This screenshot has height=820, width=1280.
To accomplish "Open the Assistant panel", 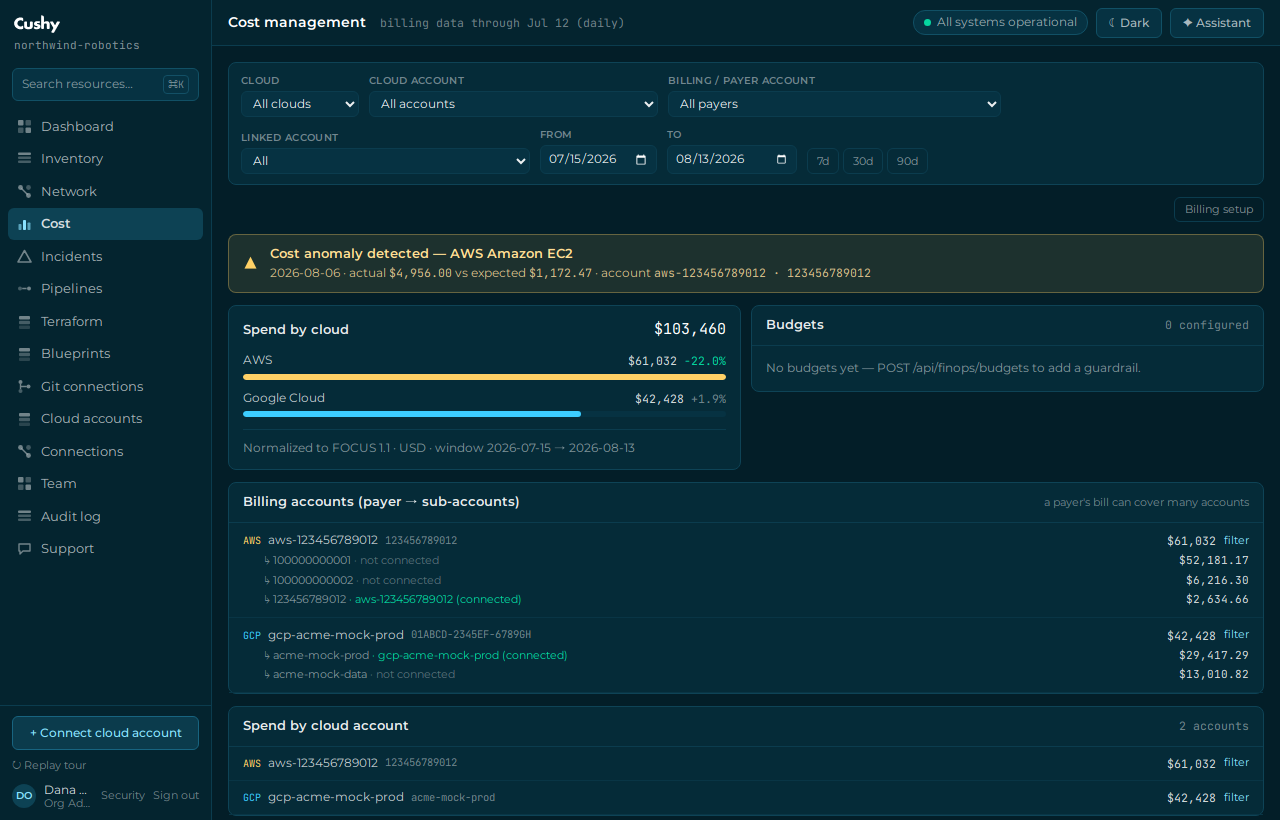I will 1217,23.
